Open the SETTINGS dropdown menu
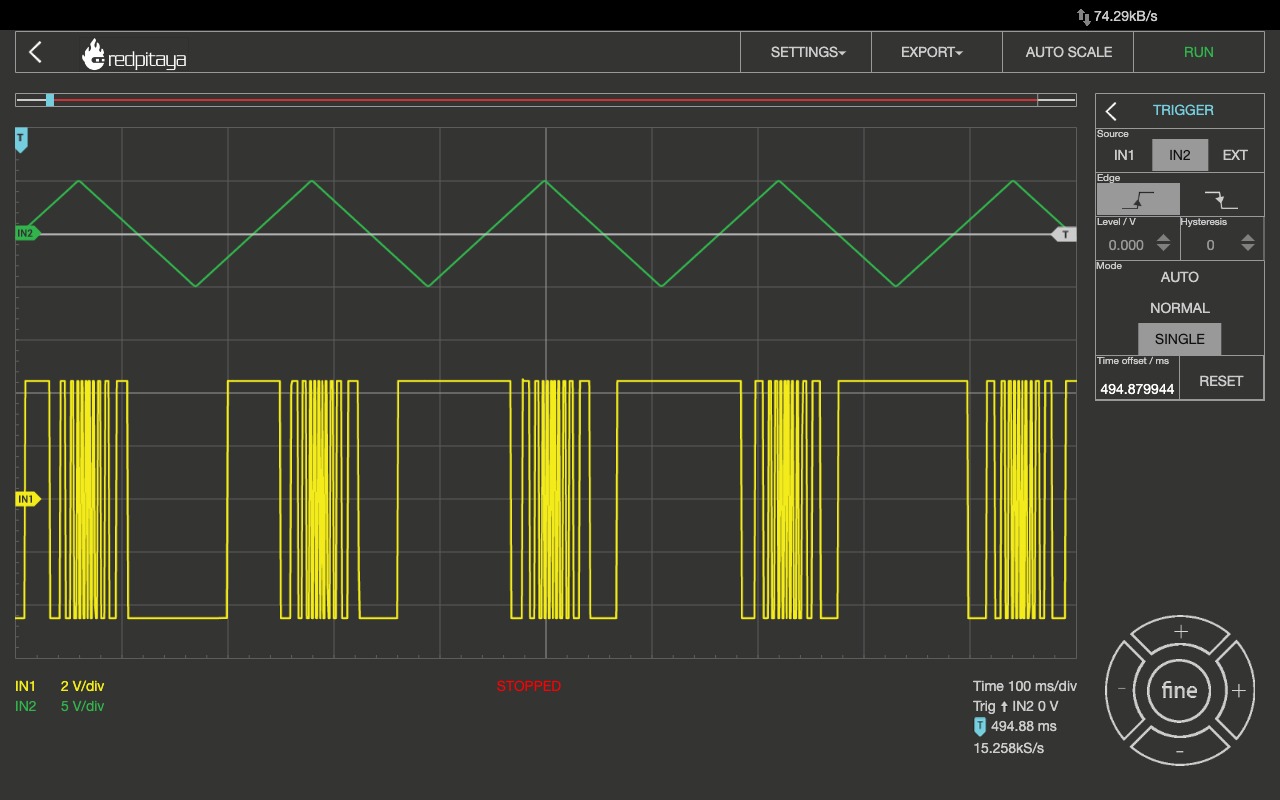This screenshot has height=800, width=1280. pos(807,52)
